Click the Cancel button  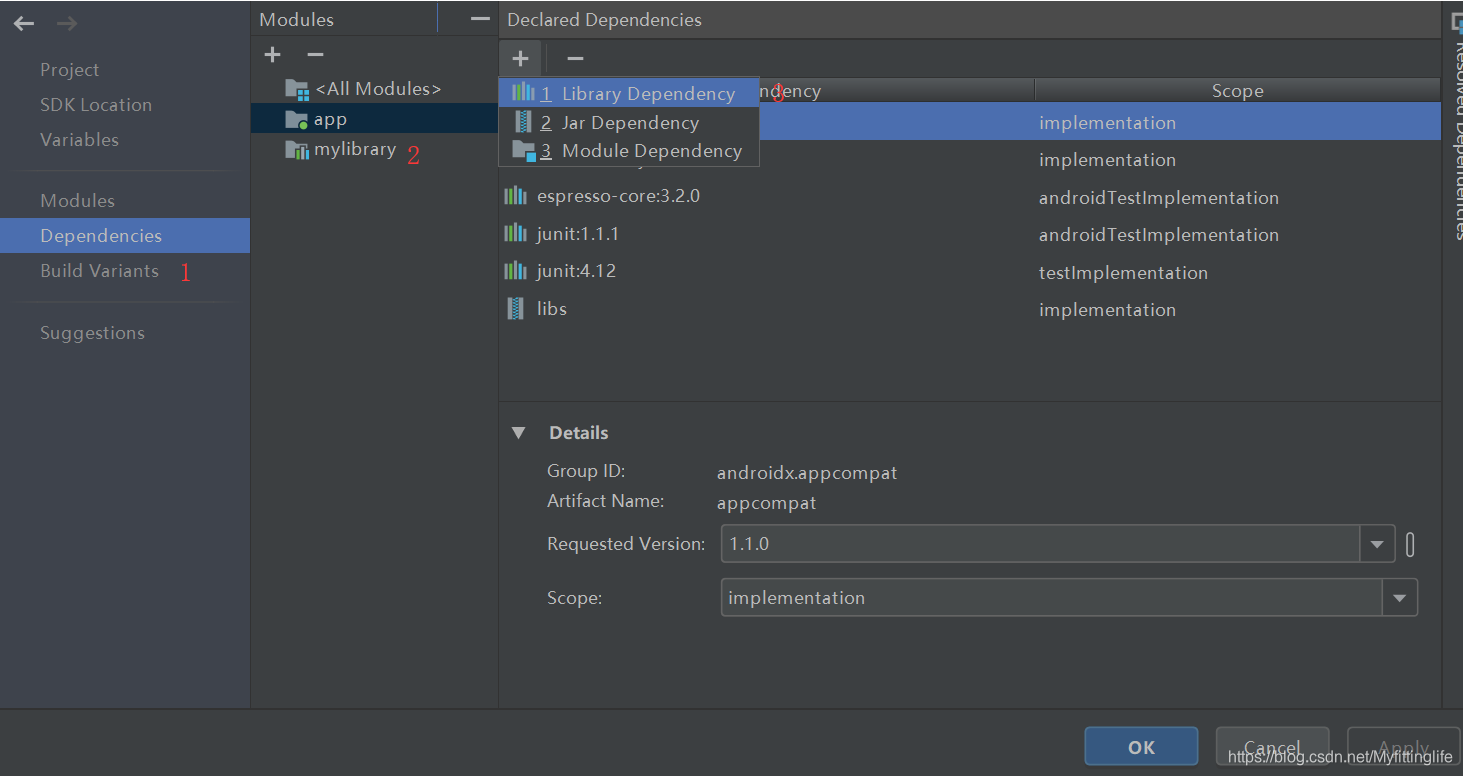tap(1272, 747)
